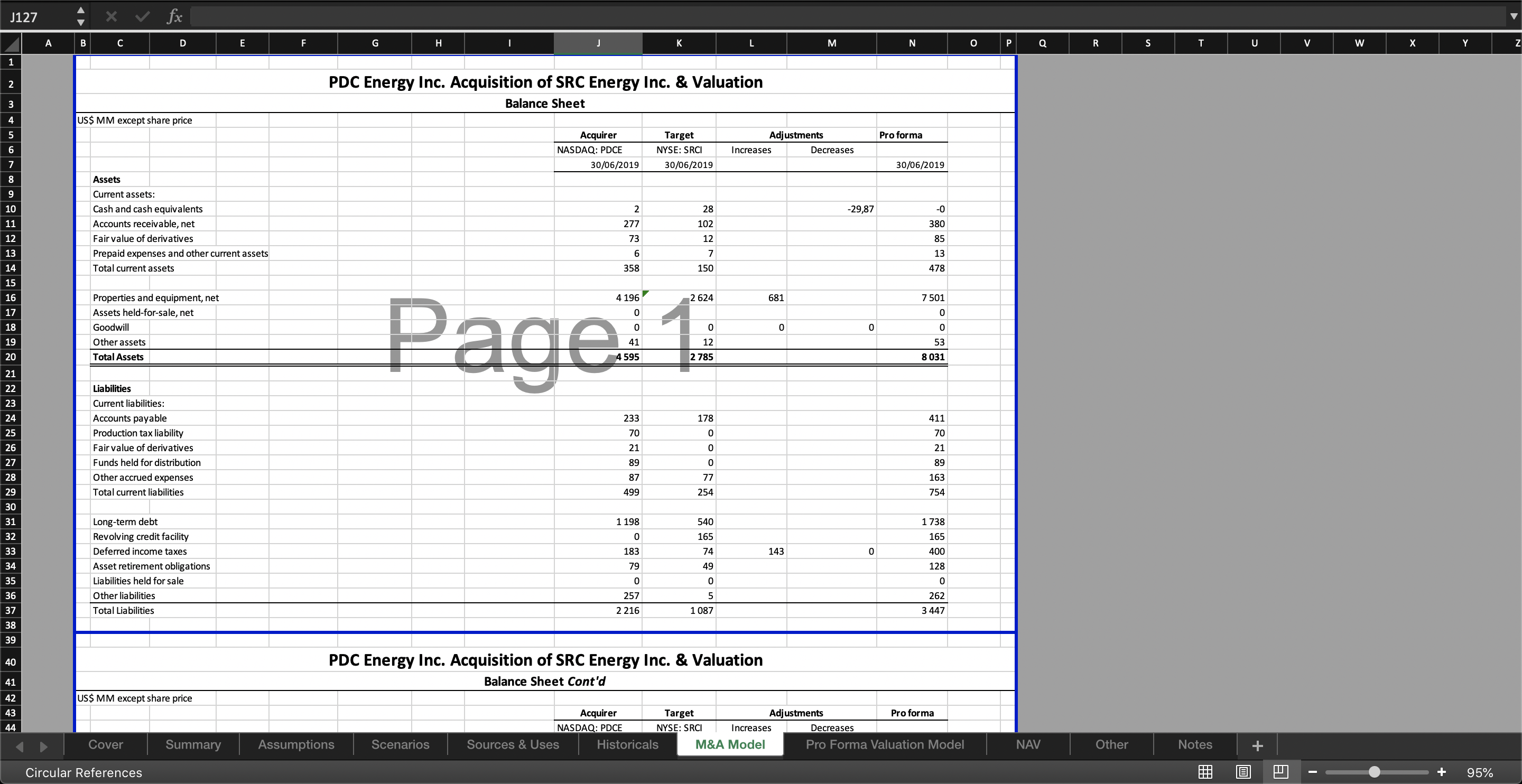Select the -29,87 cash decrease cell
1522x784 pixels.
(831, 209)
